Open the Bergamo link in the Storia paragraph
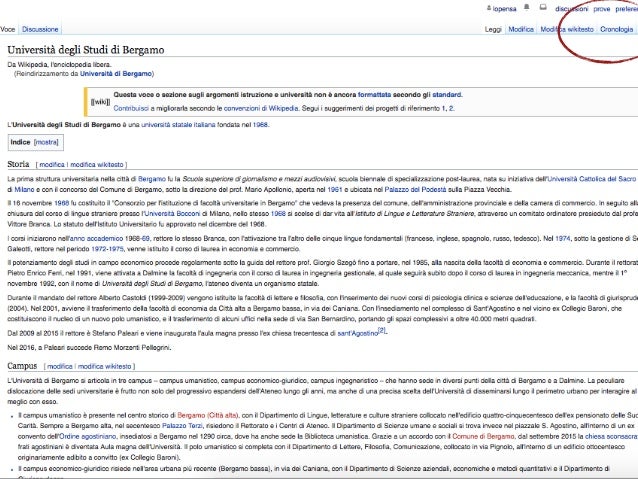The image size is (638, 479). pos(152,179)
